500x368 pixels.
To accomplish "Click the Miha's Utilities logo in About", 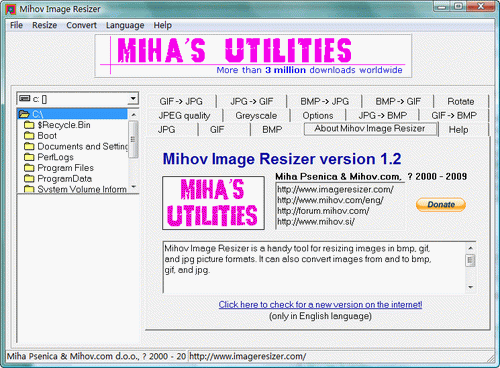I will [x=213, y=203].
